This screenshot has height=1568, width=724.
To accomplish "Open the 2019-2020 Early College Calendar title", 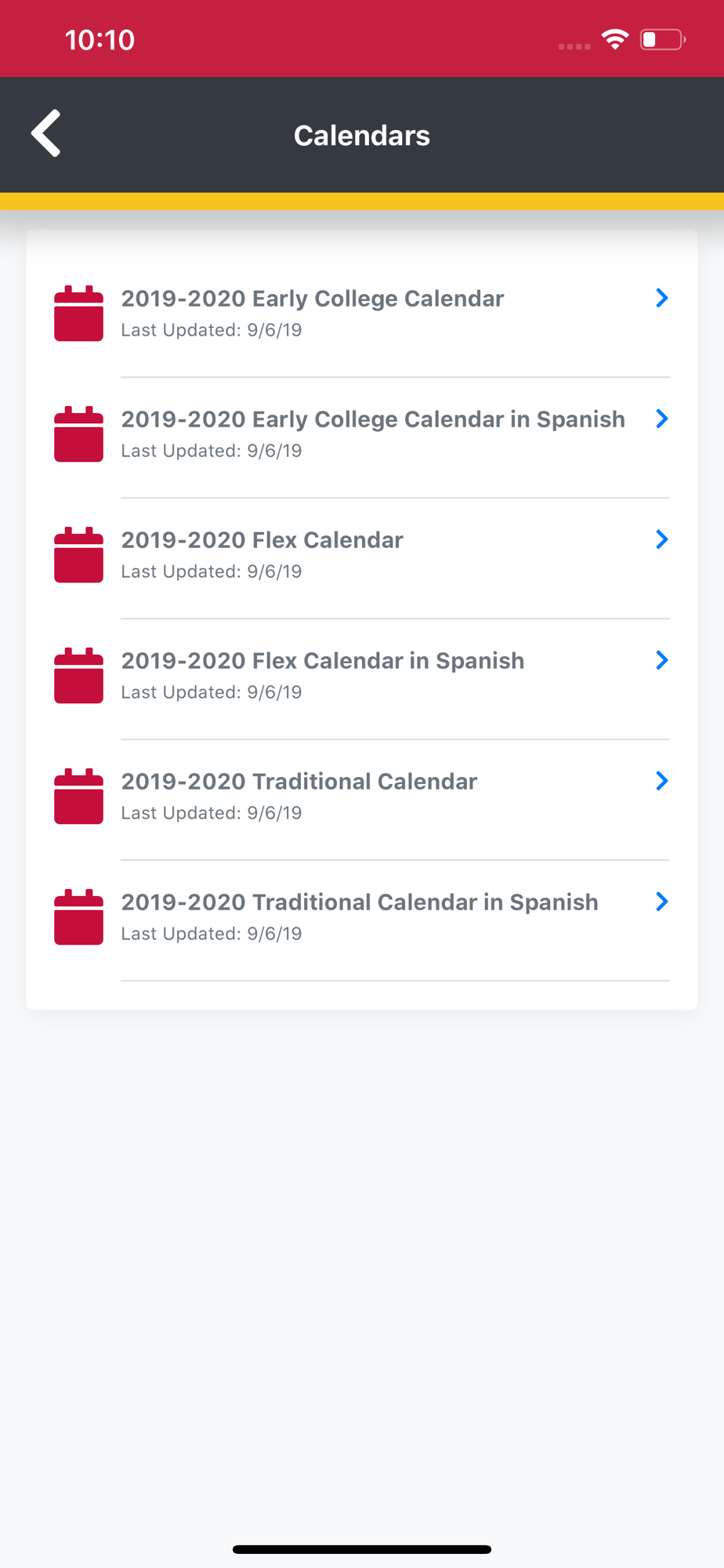I will (313, 299).
